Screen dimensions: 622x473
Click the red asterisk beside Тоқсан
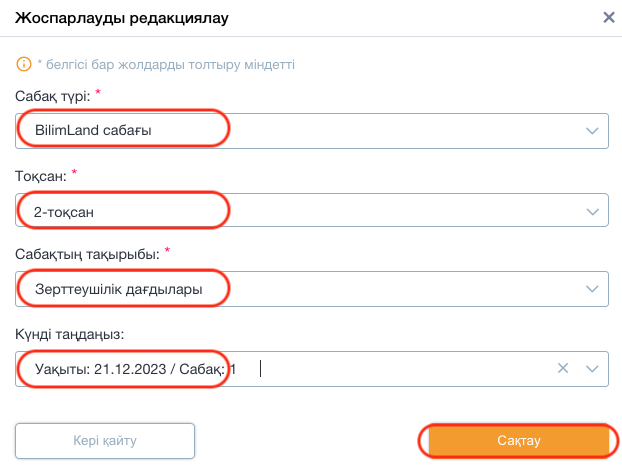point(74,172)
